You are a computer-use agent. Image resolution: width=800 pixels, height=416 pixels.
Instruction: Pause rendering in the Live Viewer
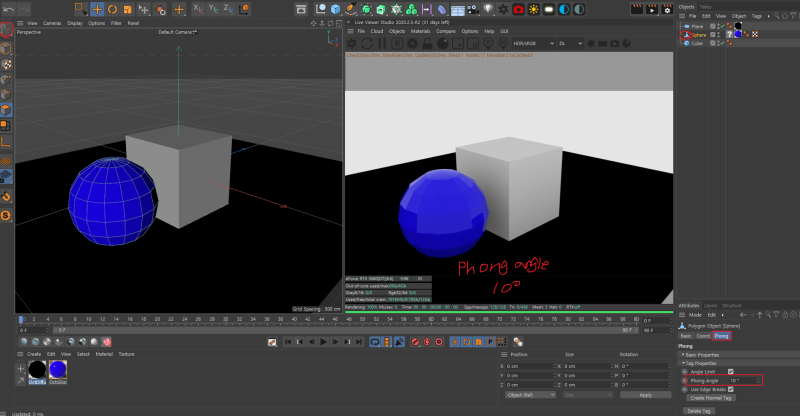coord(382,44)
